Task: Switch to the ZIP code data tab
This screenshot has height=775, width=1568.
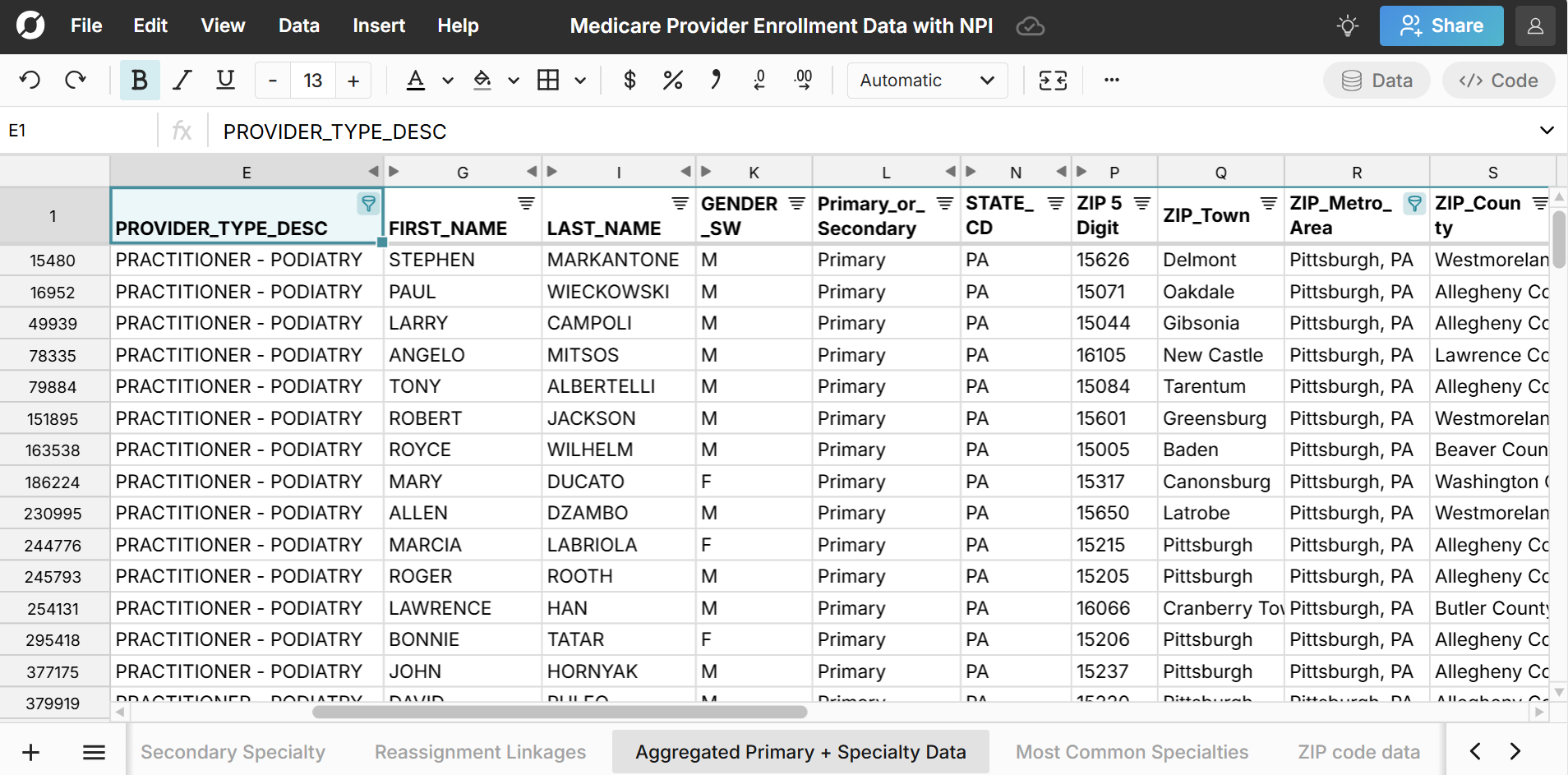Action: (1358, 752)
